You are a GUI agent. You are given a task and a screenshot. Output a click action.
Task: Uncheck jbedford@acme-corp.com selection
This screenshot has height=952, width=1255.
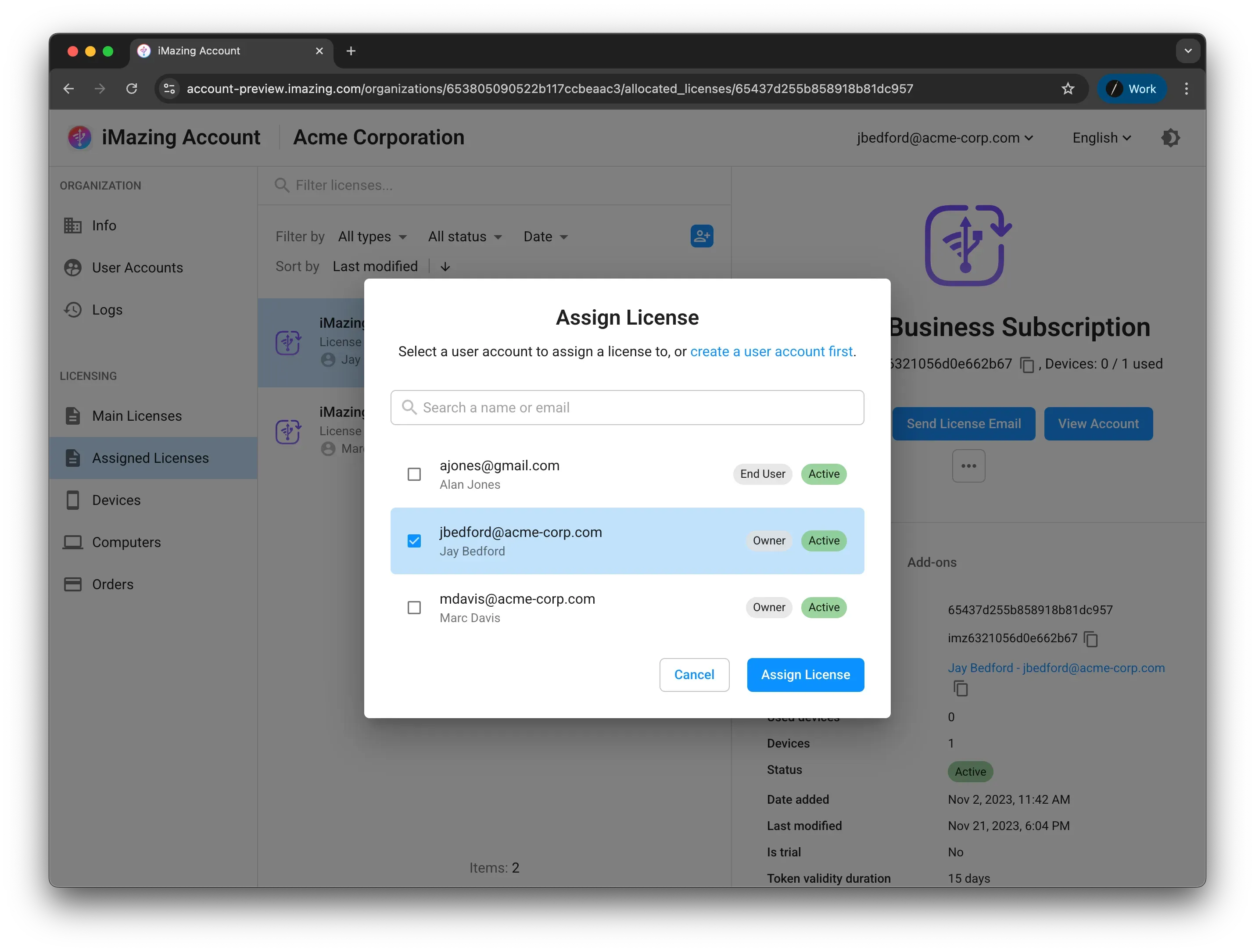click(414, 540)
